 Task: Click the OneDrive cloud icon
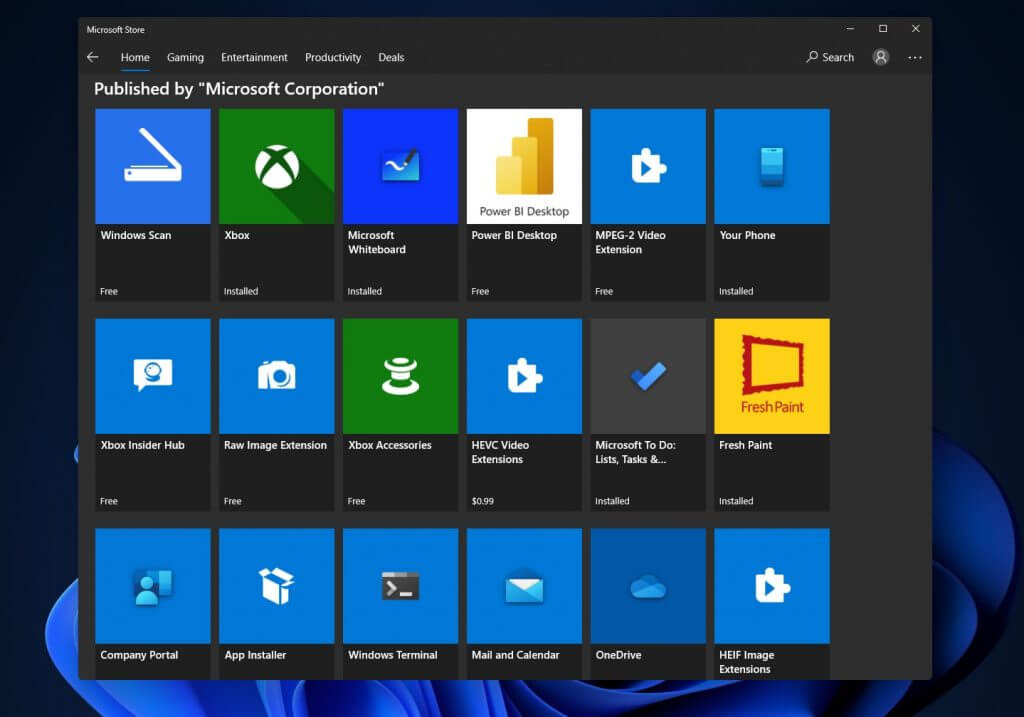pyautogui.click(x=648, y=586)
